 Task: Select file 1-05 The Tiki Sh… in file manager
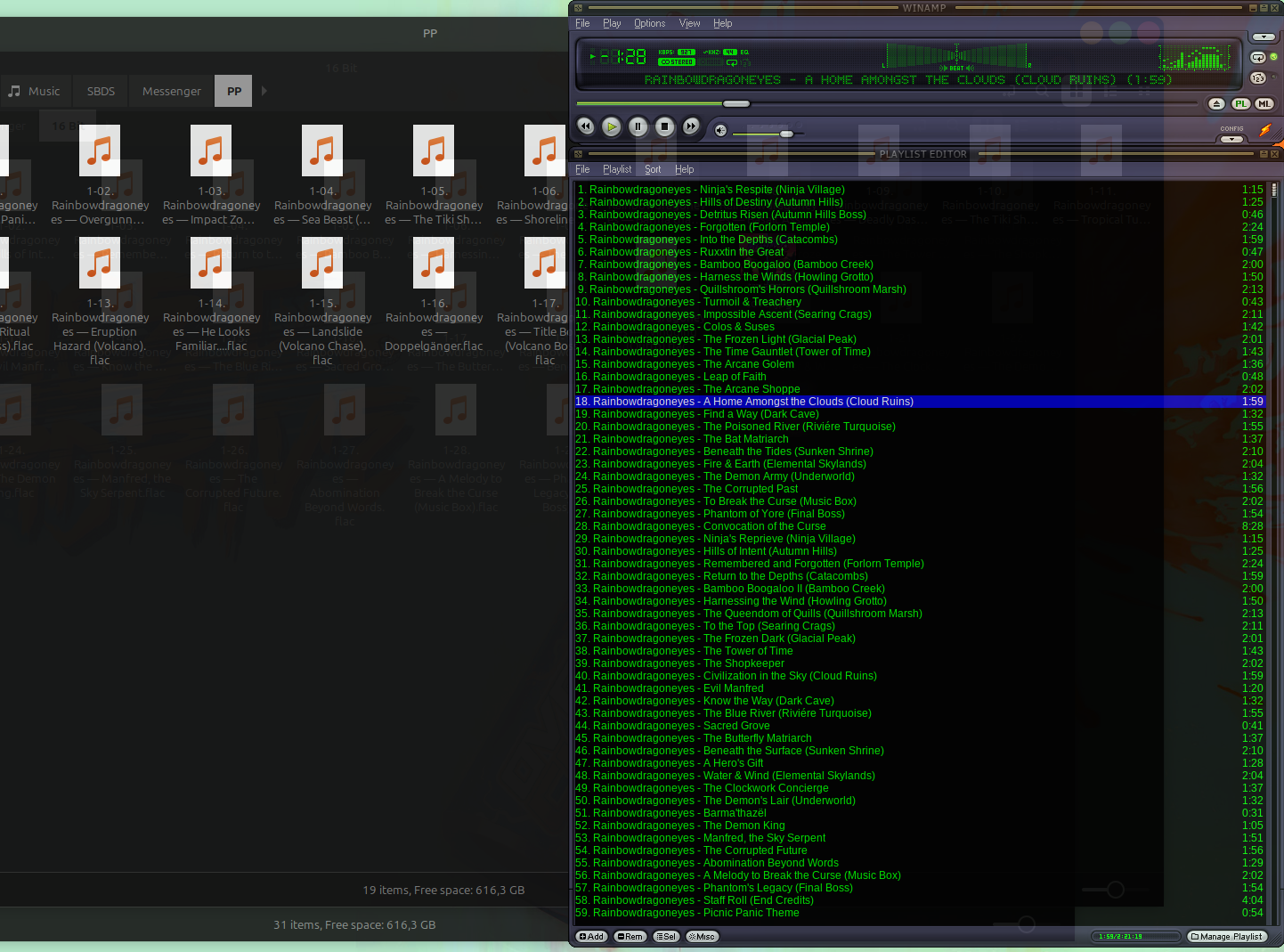pos(434,175)
